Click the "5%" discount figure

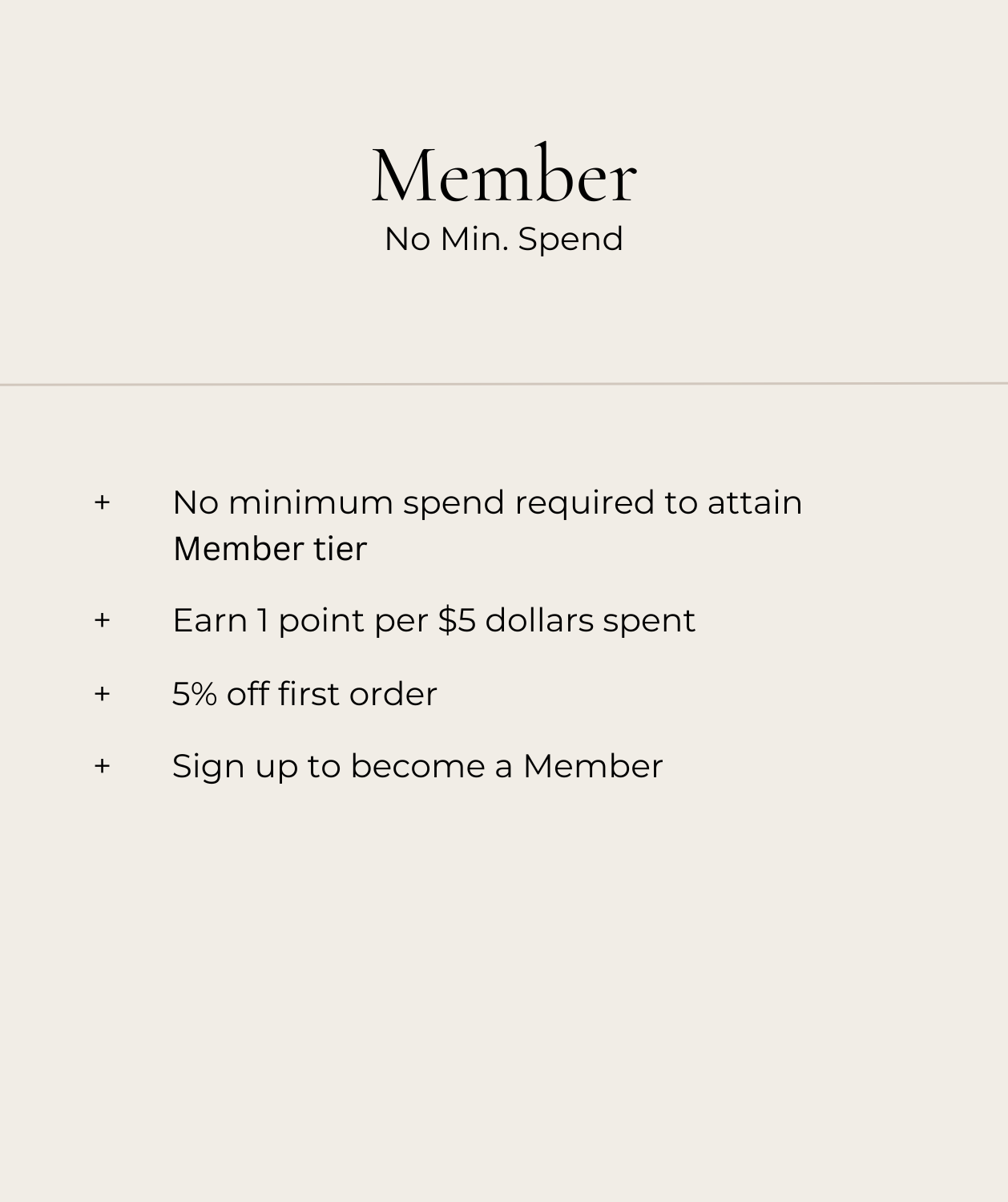click(194, 694)
